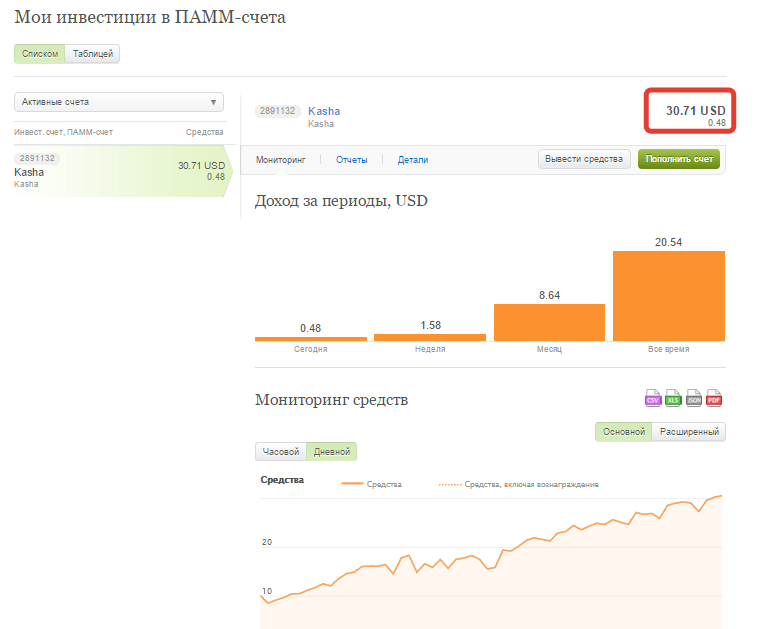770x629 pixels.
Task: Open the Активные счета dropdown
Action: 119,102
